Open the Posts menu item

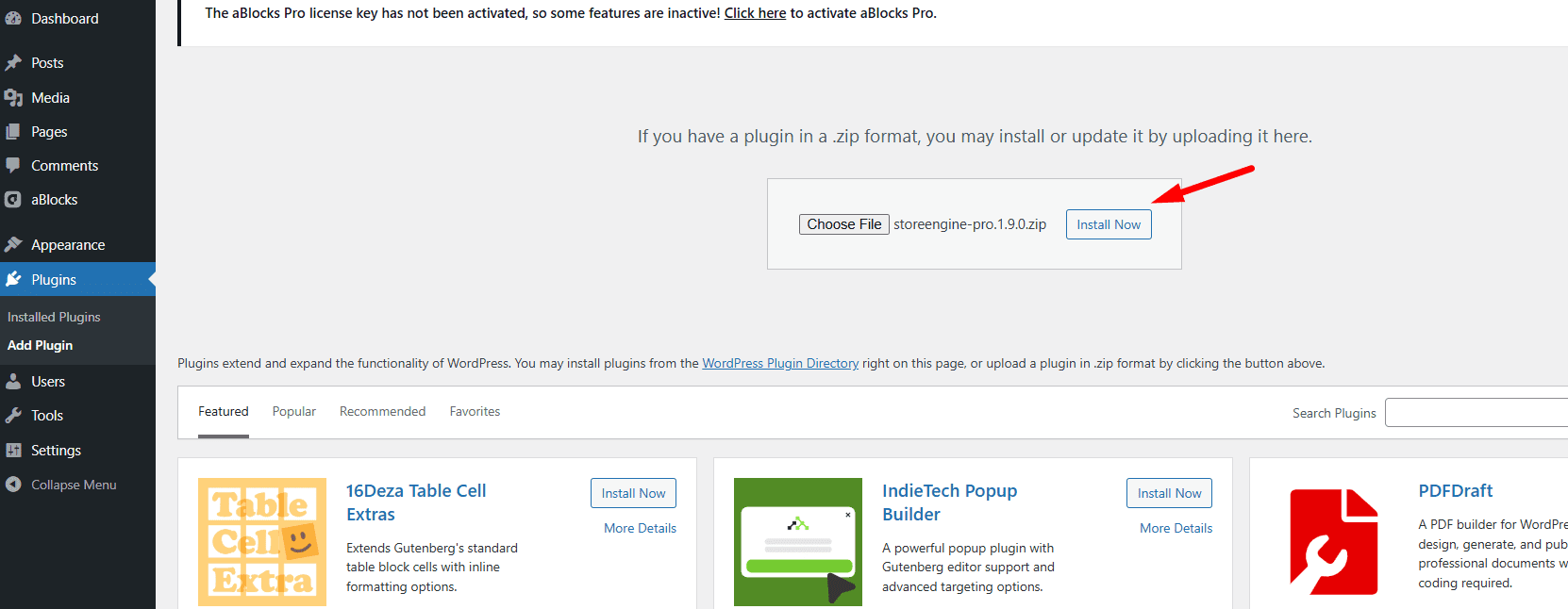(77, 63)
